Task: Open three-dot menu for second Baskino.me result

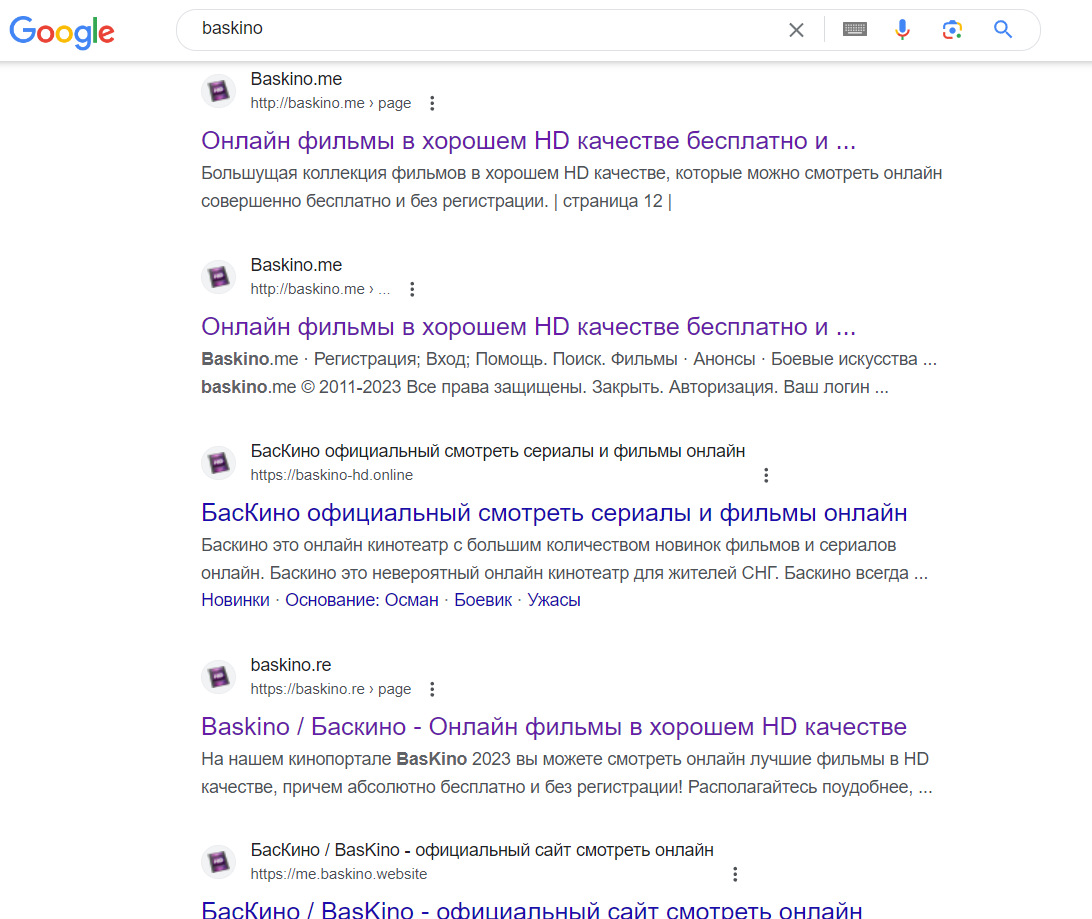Action: pyautogui.click(x=412, y=289)
